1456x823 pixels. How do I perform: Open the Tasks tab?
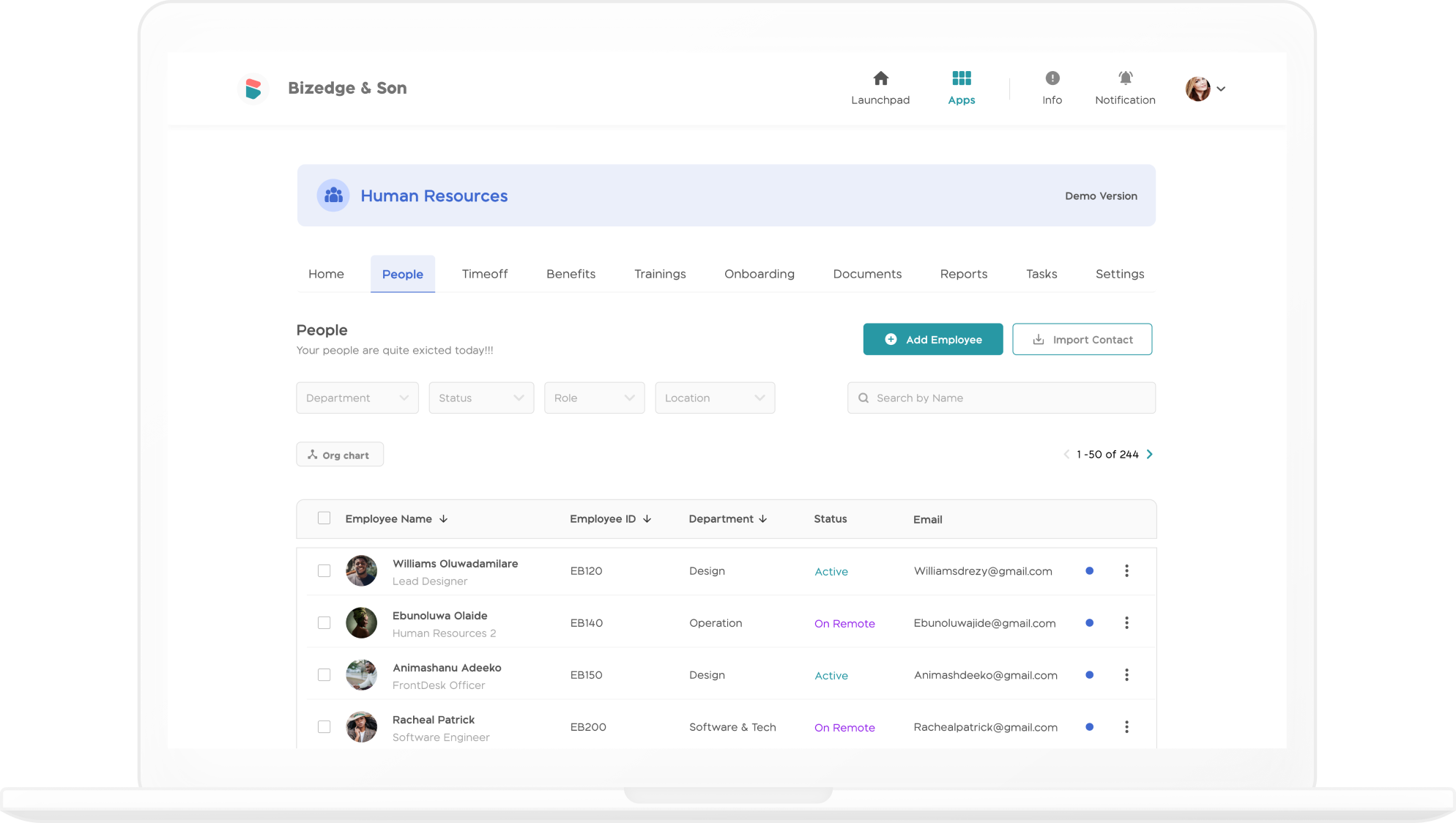click(x=1041, y=274)
